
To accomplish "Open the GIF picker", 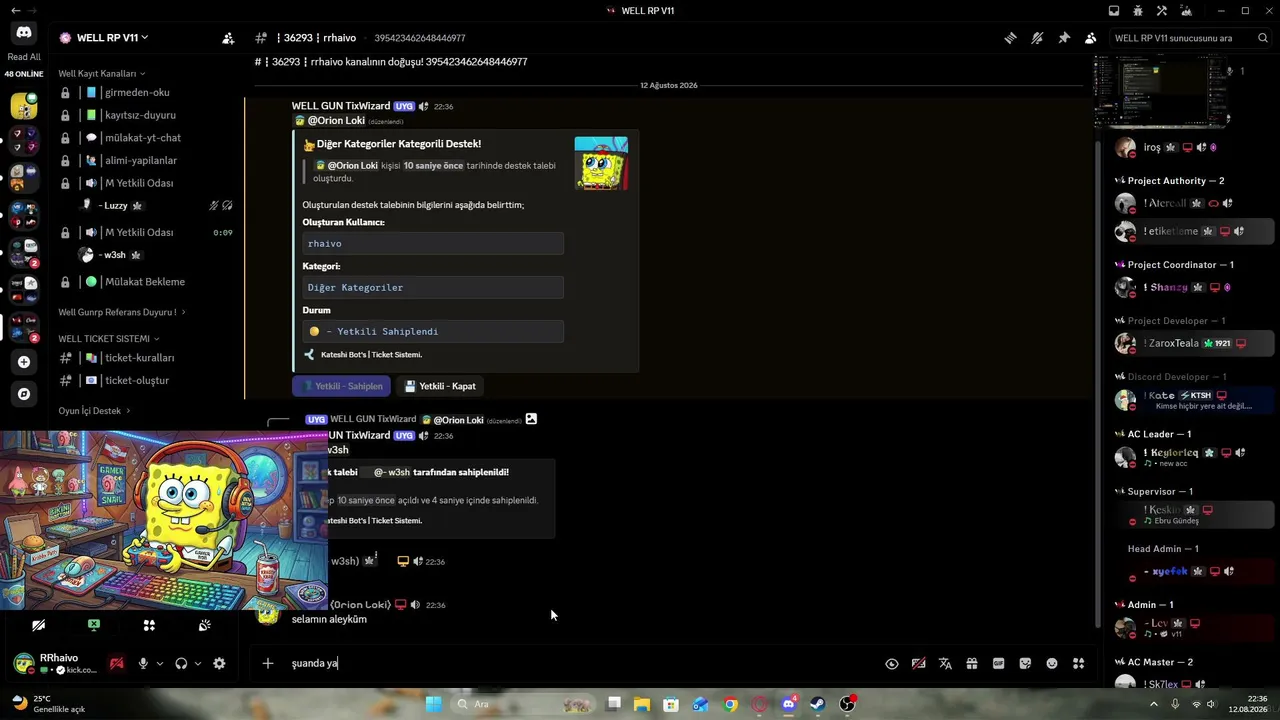I will (998, 663).
